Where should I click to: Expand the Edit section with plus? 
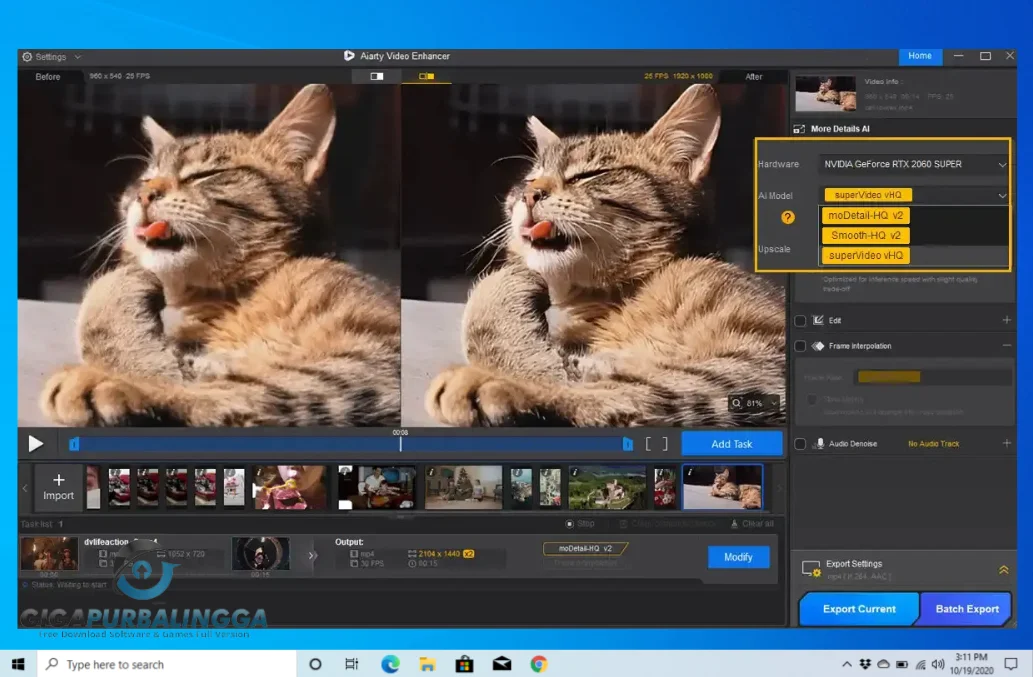1006,320
